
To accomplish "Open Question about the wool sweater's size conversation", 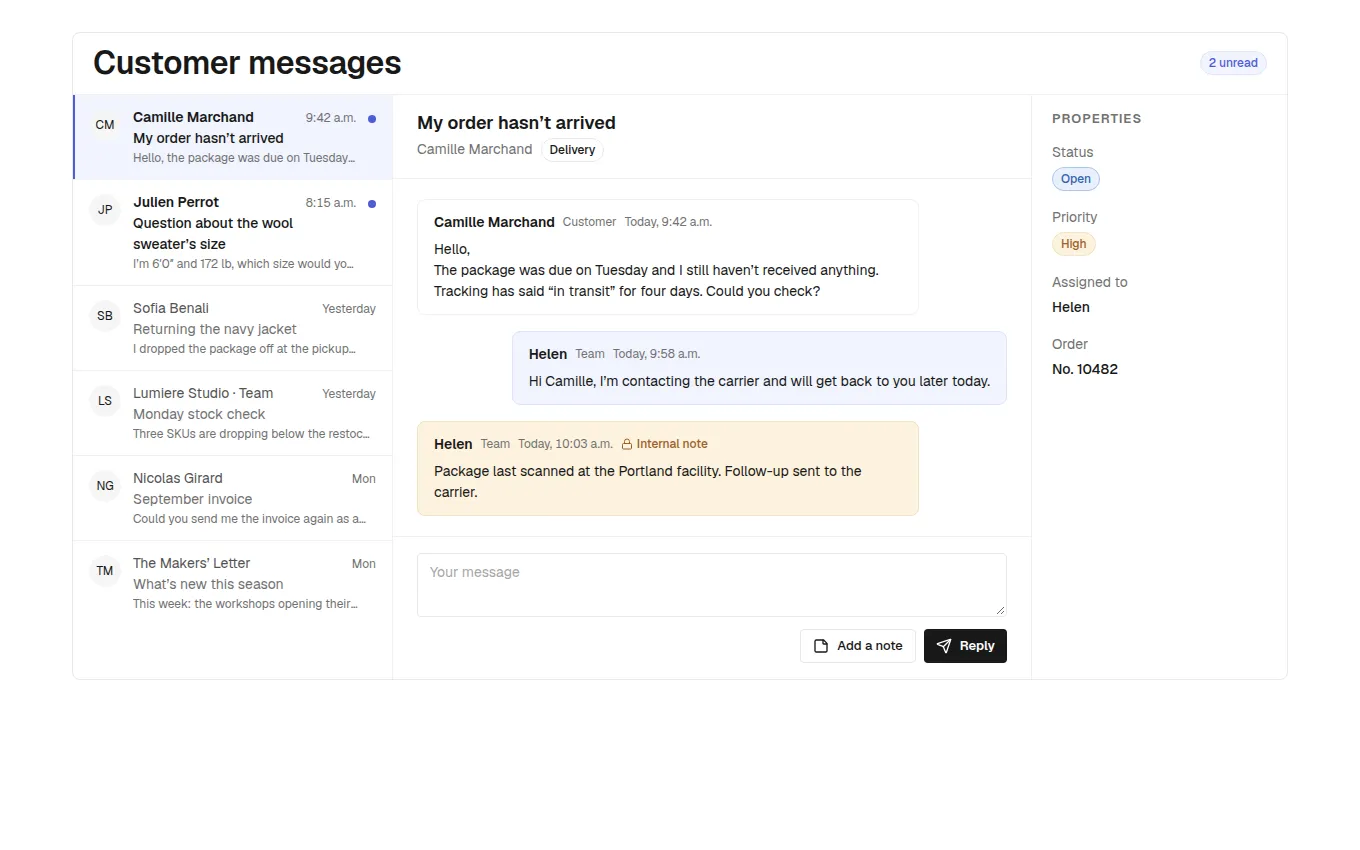I will tap(233, 233).
